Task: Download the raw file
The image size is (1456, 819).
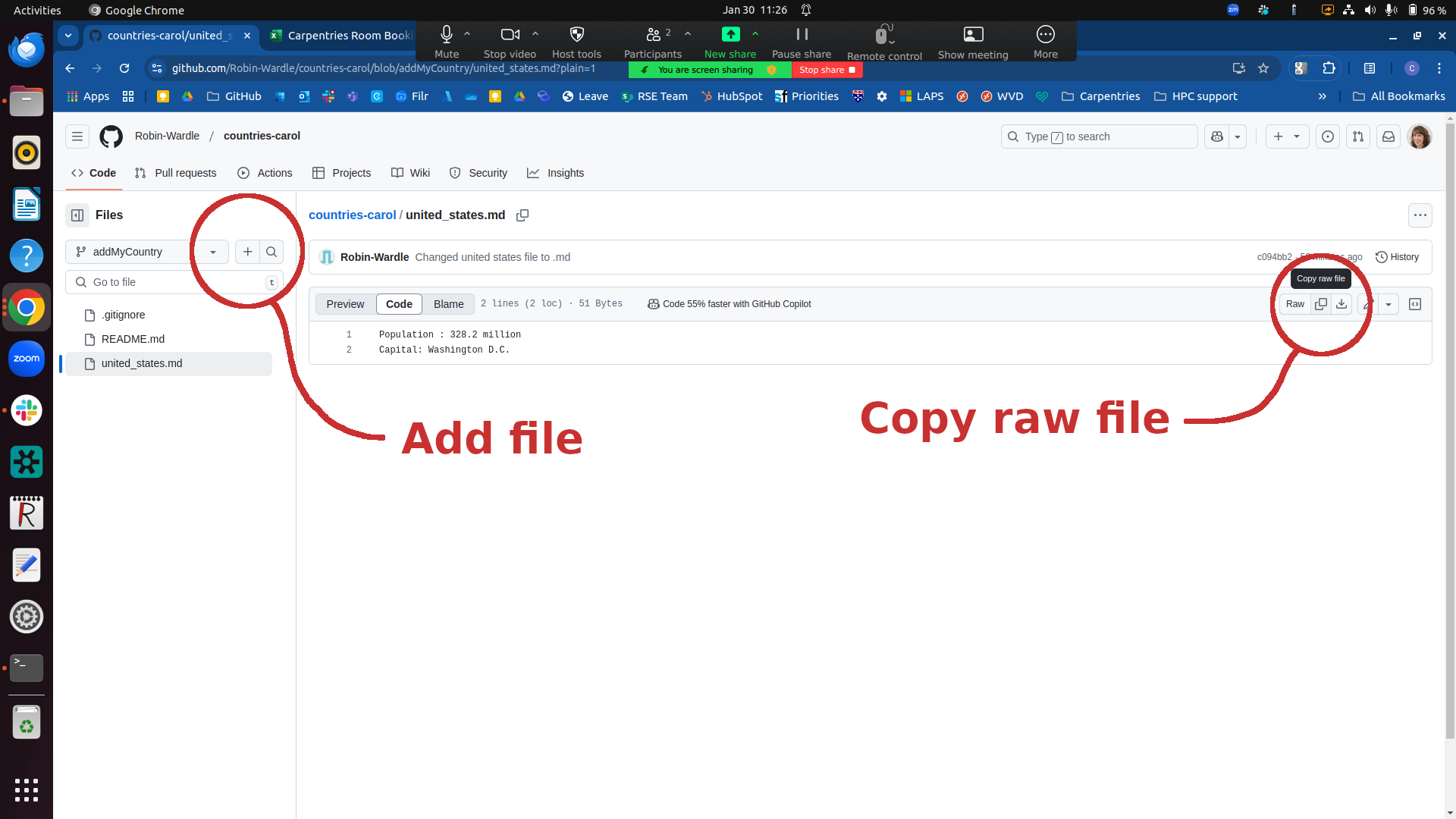Action: point(1342,303)
